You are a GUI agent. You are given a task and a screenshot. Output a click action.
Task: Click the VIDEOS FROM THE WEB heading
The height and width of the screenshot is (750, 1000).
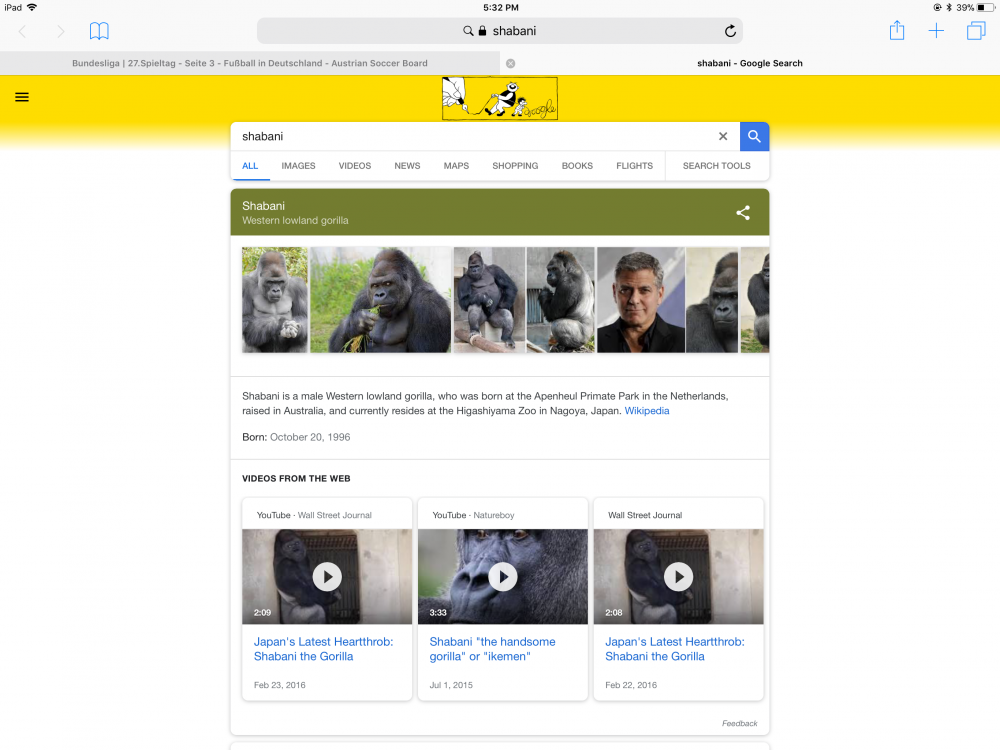pyautogui.click(x=296, y=478)
